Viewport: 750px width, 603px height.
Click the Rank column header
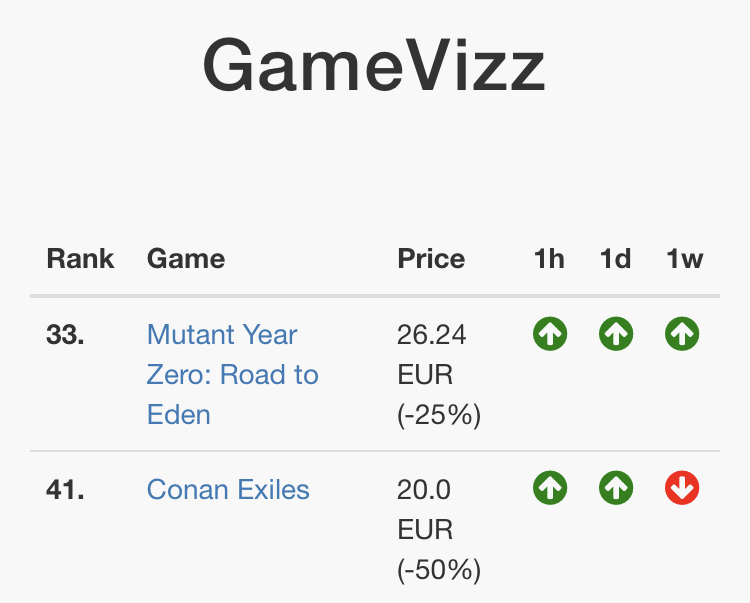click(x=80, y=259)
